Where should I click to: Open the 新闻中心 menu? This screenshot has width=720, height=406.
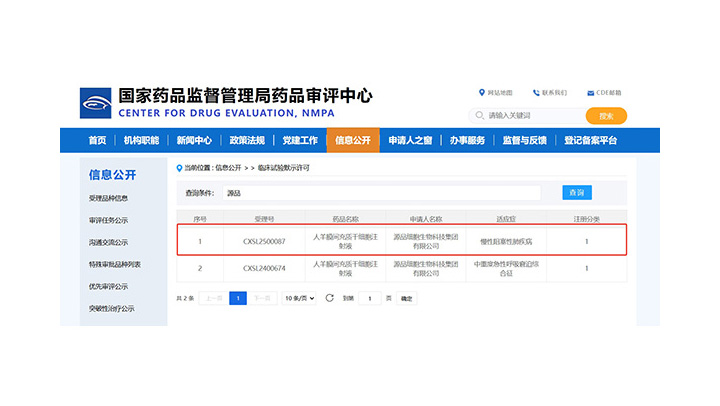[194, 140]
